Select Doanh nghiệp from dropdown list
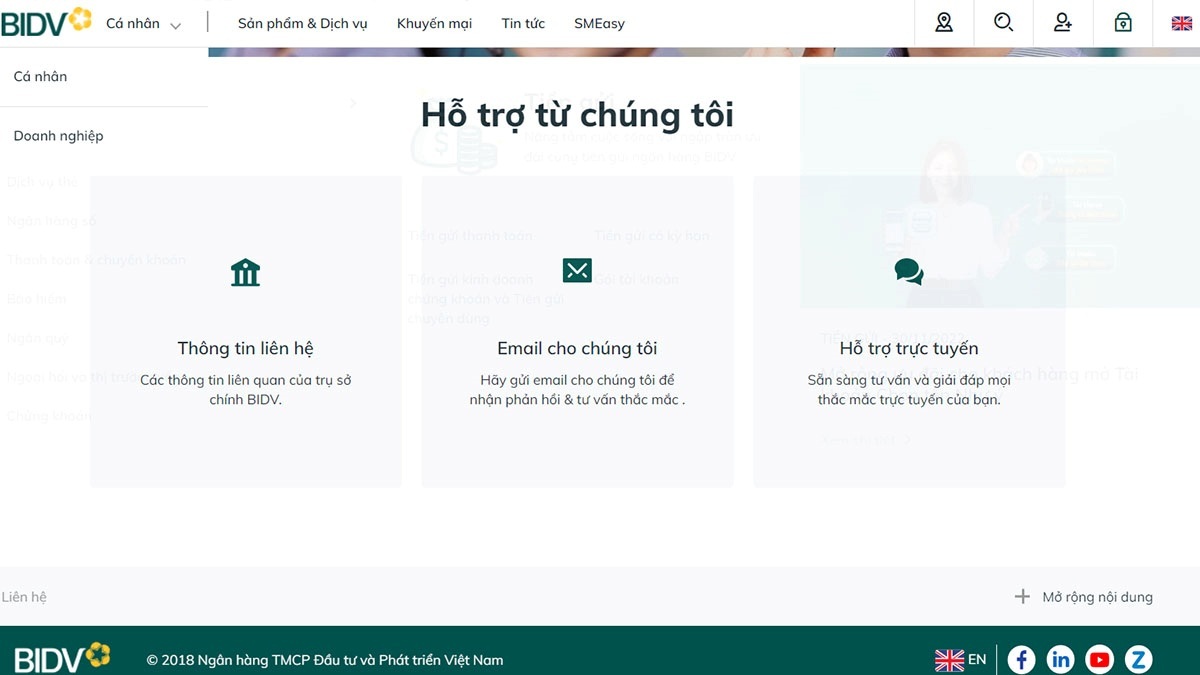The width and height of the screenshot is (1200, 675). tap(58, 136)
